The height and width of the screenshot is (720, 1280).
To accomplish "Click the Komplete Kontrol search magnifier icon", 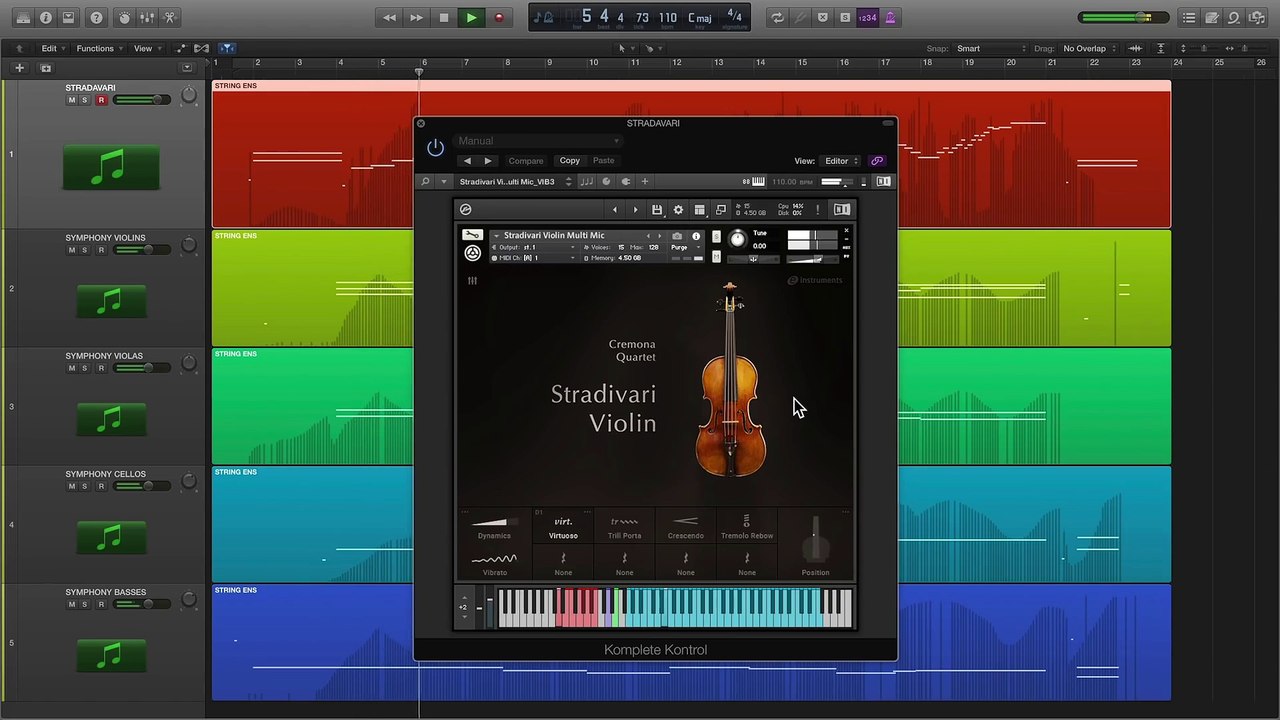I will (425, 182).
